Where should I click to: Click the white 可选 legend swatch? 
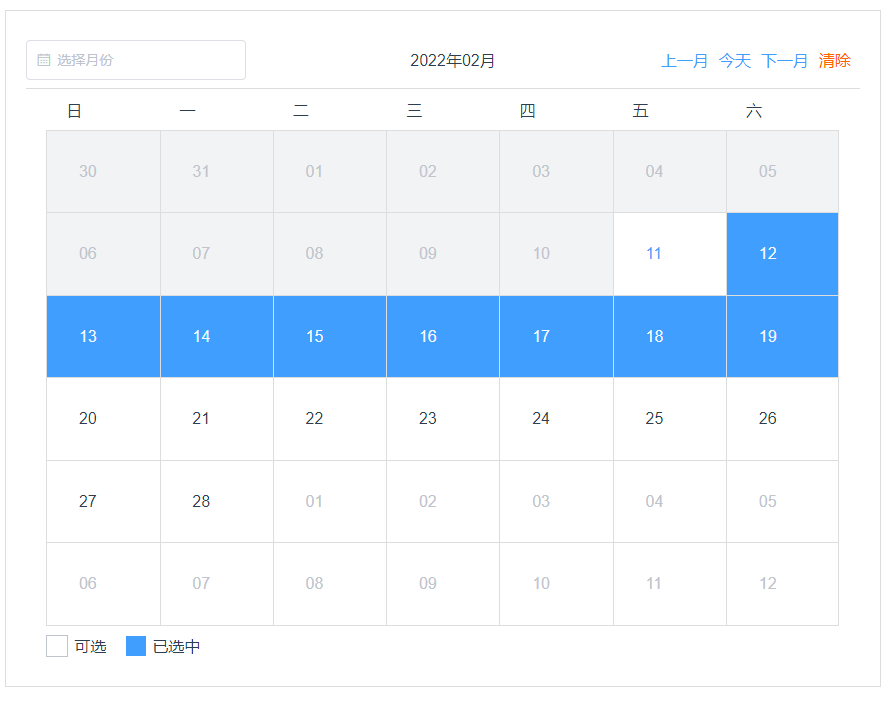[x=57, y=646]
